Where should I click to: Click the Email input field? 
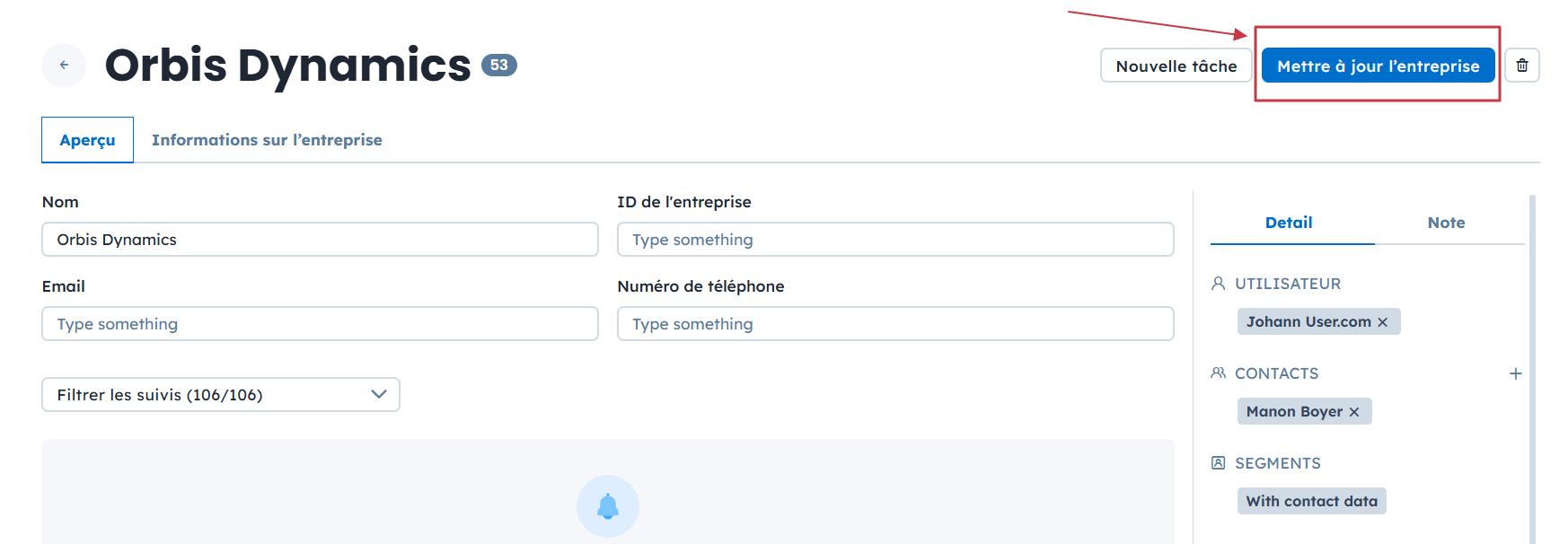click(x=320, y=324)
